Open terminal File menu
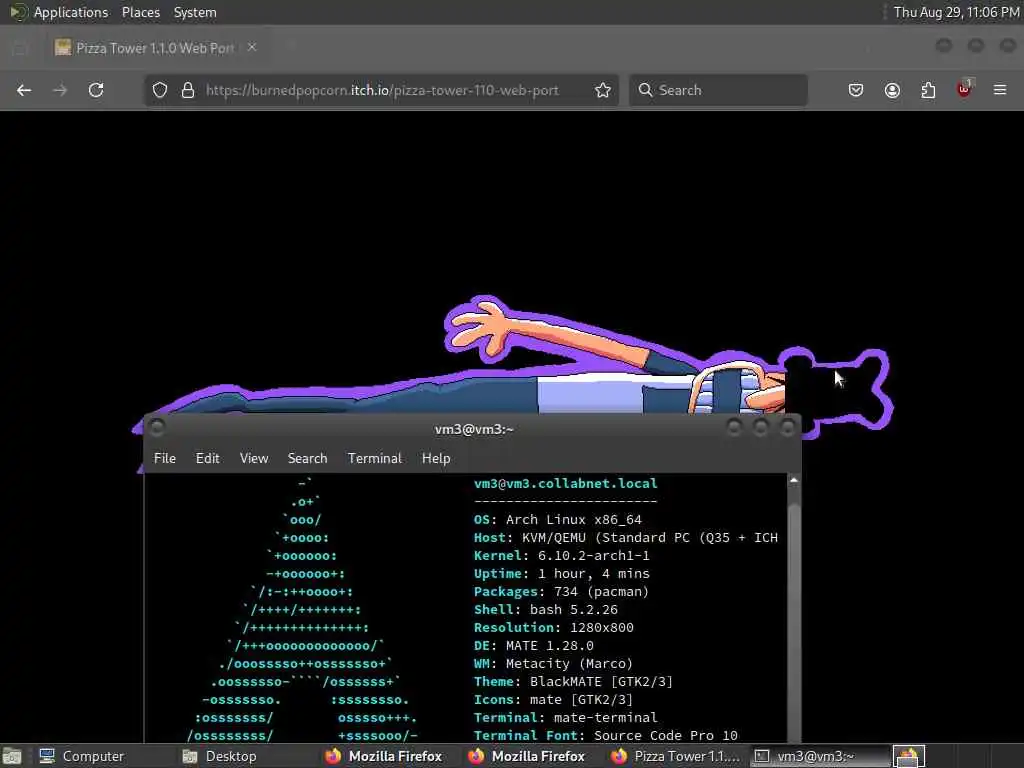 165,458
